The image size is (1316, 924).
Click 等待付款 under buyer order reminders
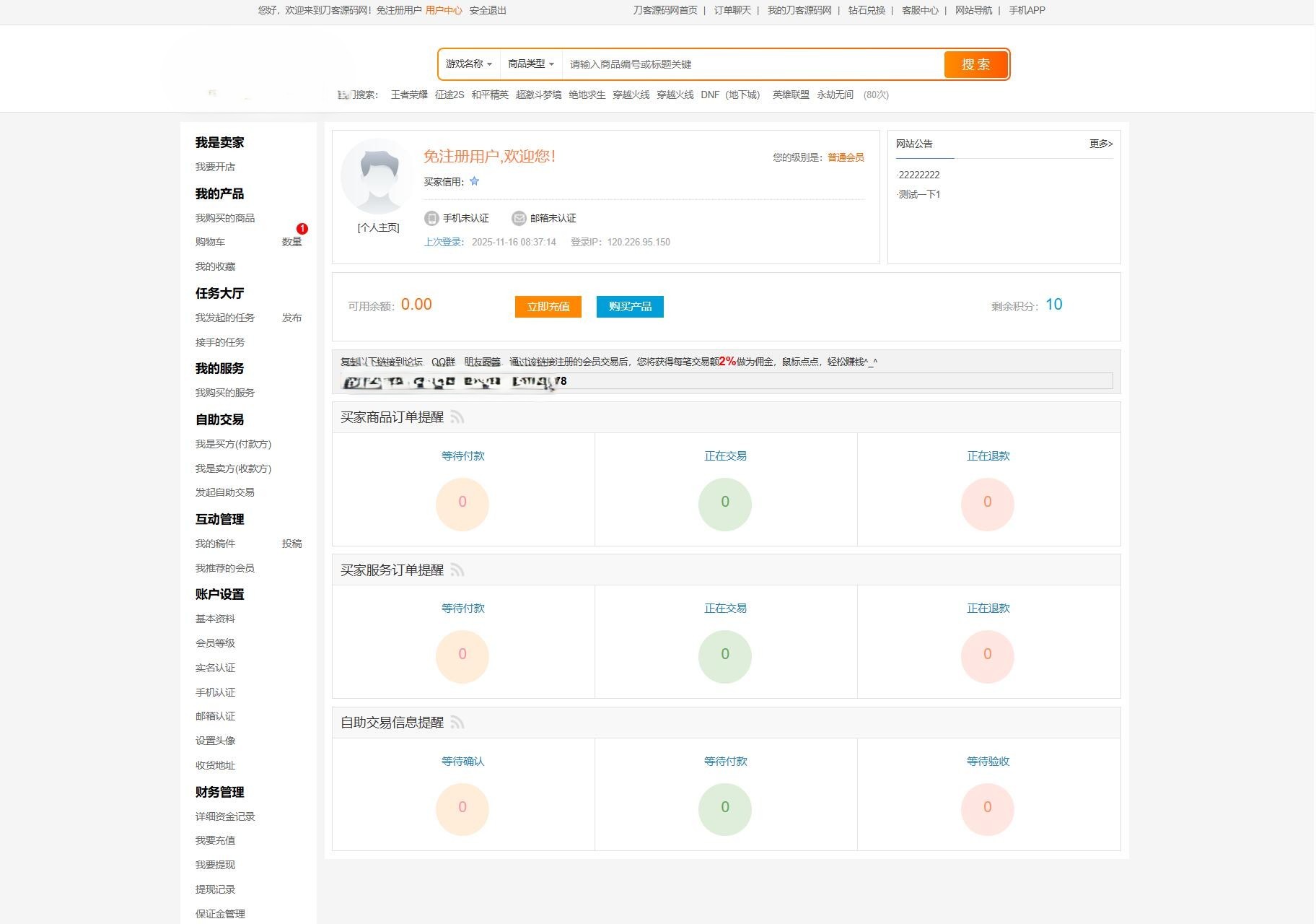[462, 456]
